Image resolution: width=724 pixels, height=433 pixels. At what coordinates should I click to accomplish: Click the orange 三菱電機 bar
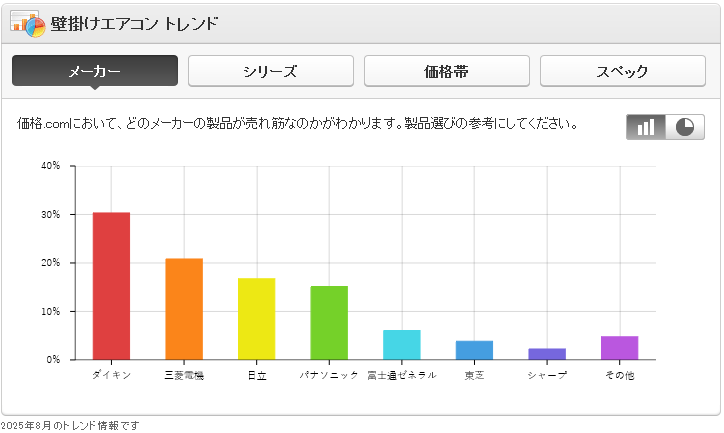click(x=184, y=309)
